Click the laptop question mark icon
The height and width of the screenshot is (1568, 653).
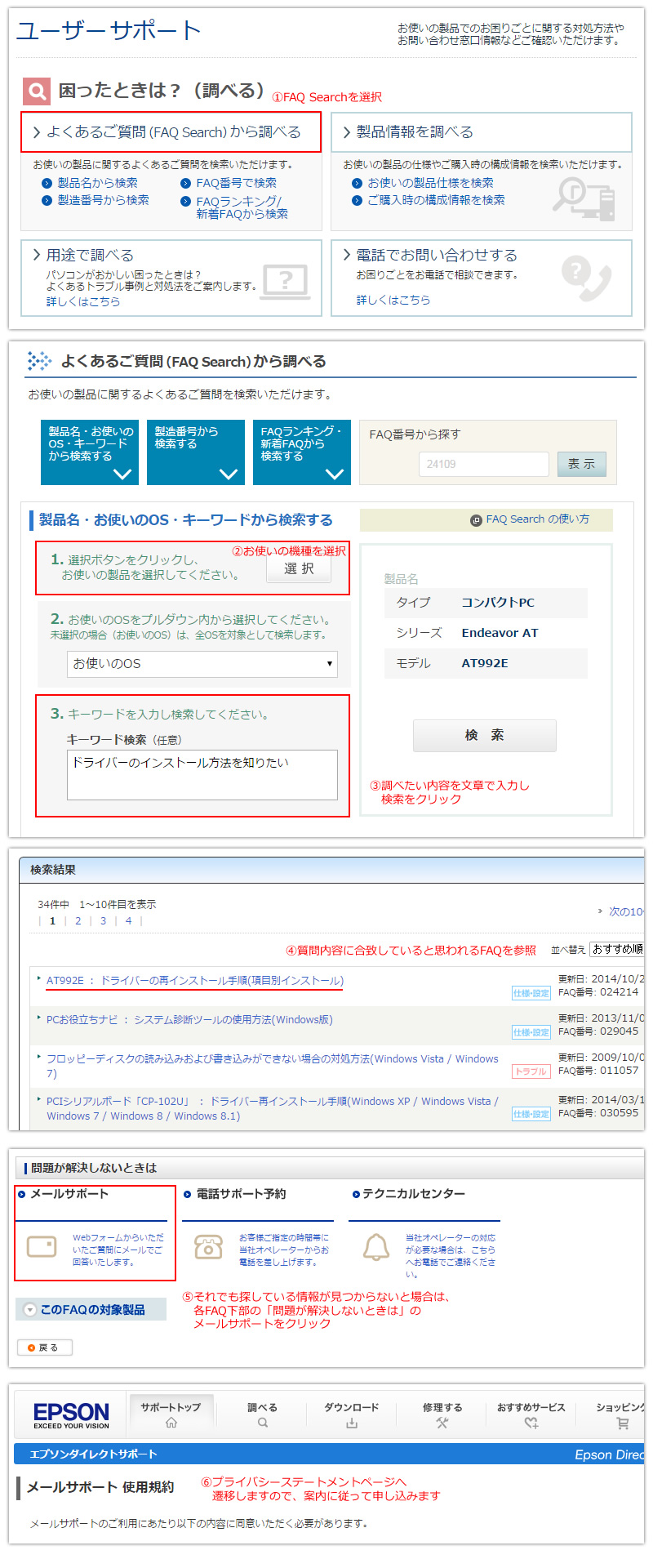click(x=285, y=283)
